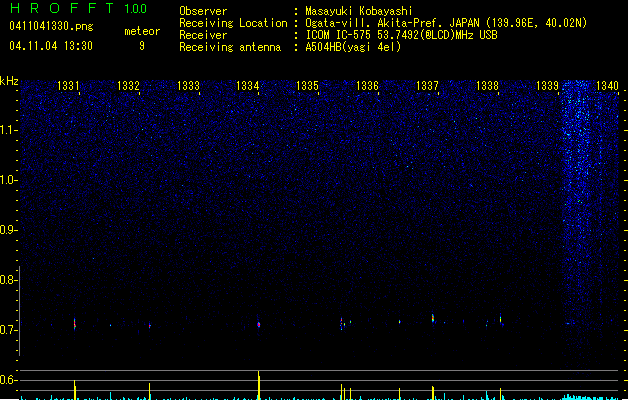Click the 1338 time axis marker
The height and width of the screenshot is (400, 629).
487,86
